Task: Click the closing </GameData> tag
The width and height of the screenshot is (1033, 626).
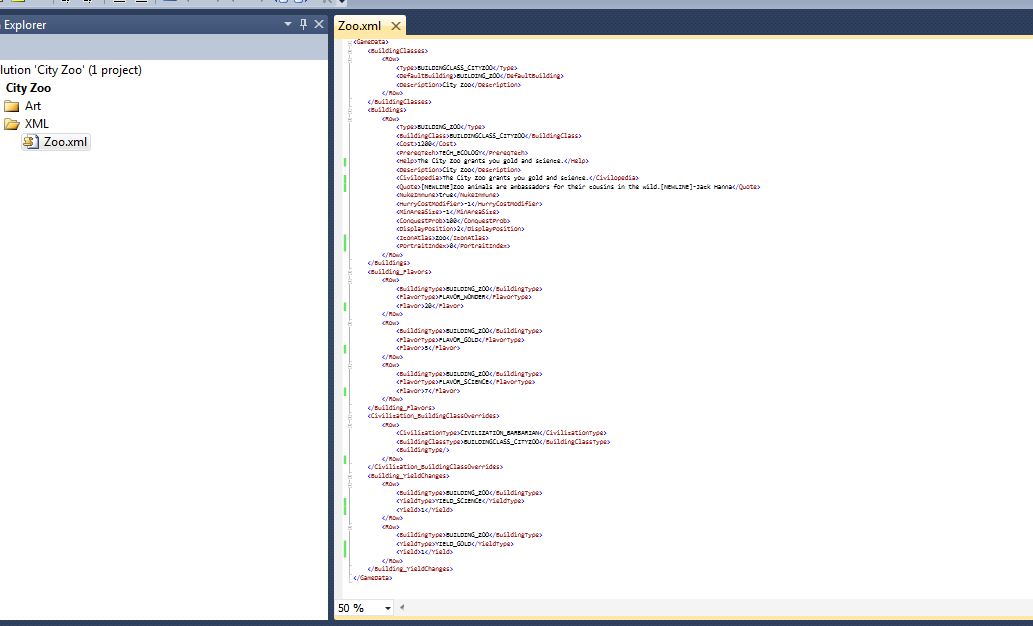Action: tap(373, 578)
